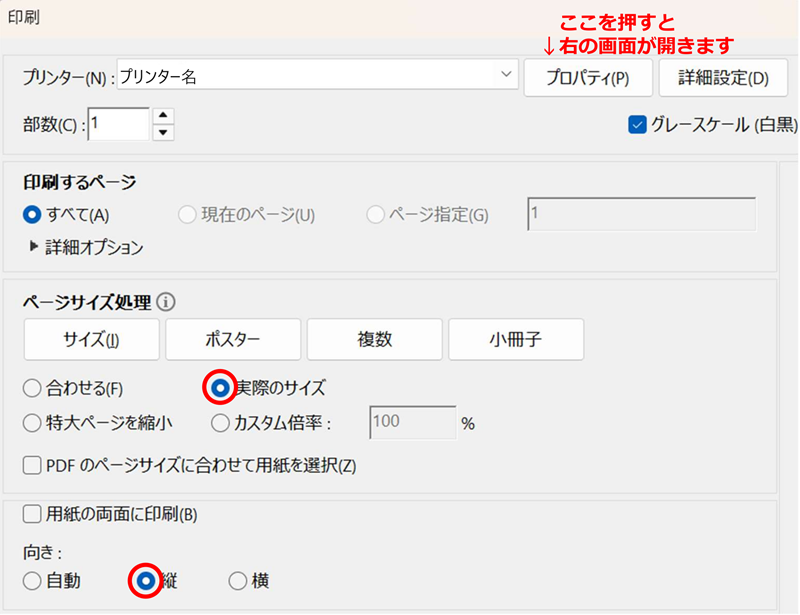Select 自動 orientation radio button
The height and width of the screenshot is (615, 800).
click(32, 580)
